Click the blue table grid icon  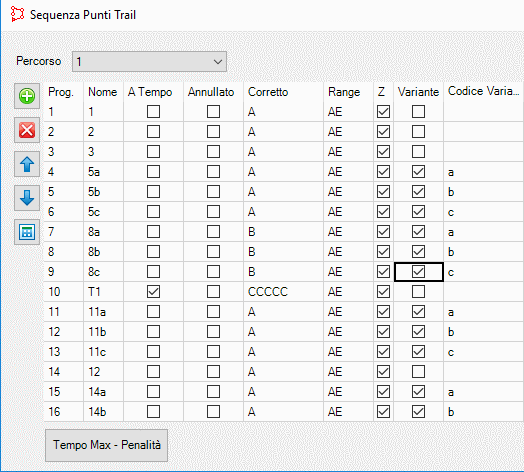coord(27,232)
